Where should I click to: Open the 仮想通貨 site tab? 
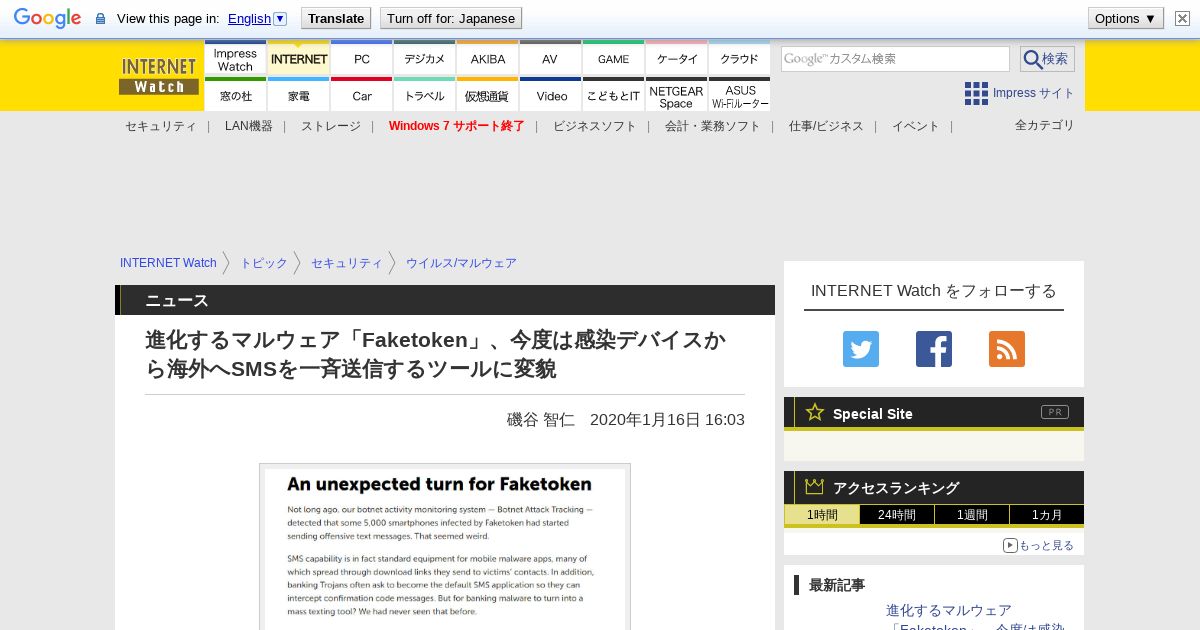click(488, 95)
